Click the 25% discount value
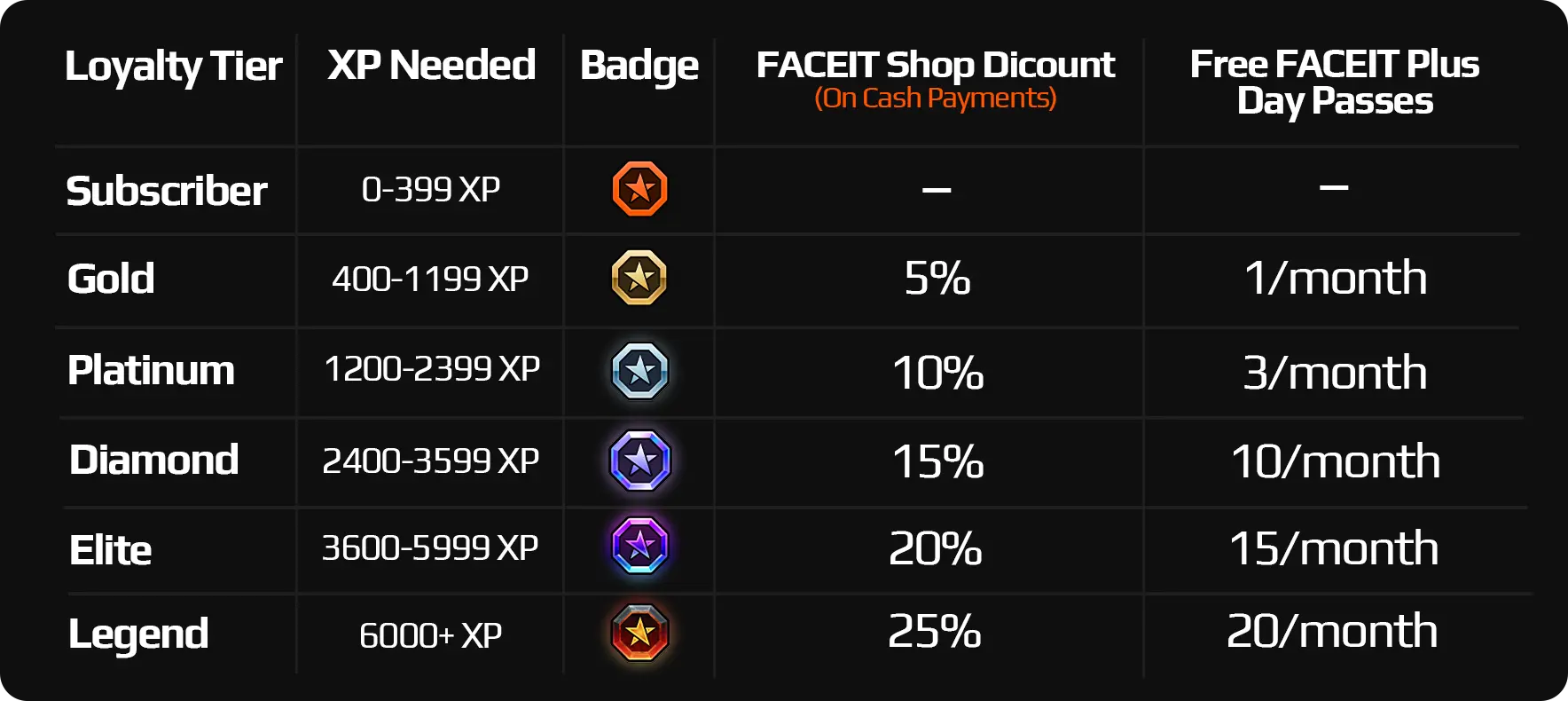 point(935,632)
